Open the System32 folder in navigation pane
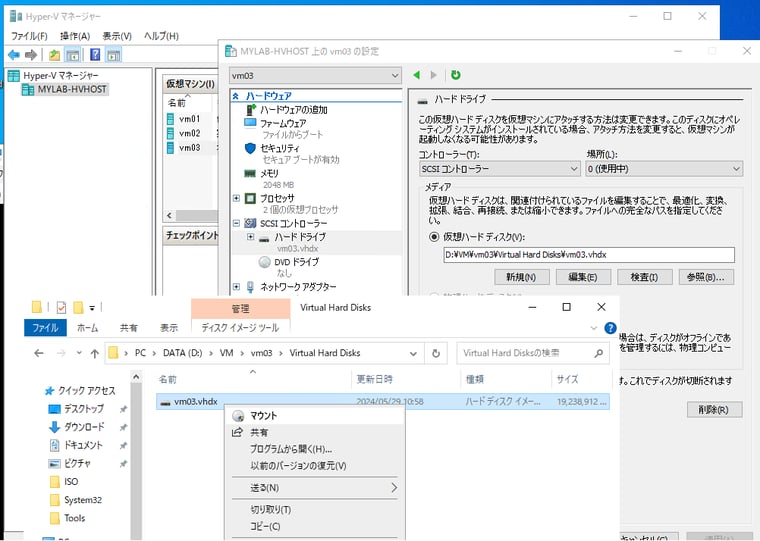Image resolution: width=760 pixels, height=541 pixels. coord(82,500)
